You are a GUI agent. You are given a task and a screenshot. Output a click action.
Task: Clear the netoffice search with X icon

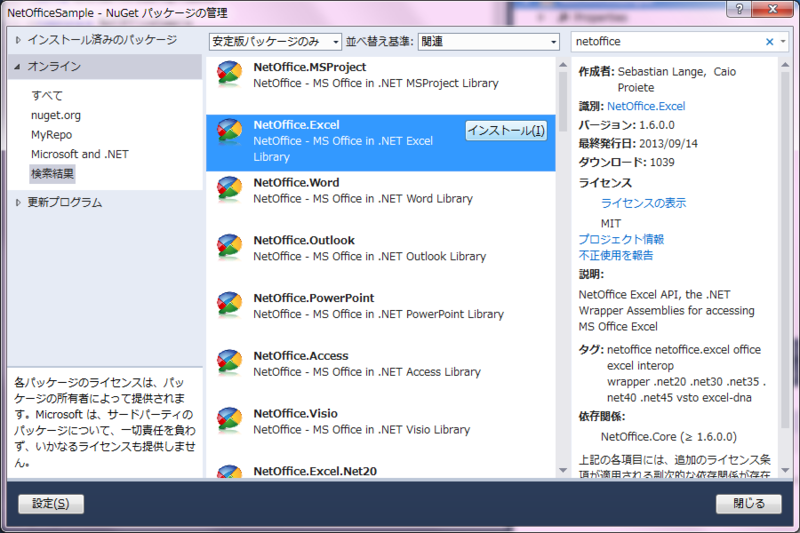point(769,42)
